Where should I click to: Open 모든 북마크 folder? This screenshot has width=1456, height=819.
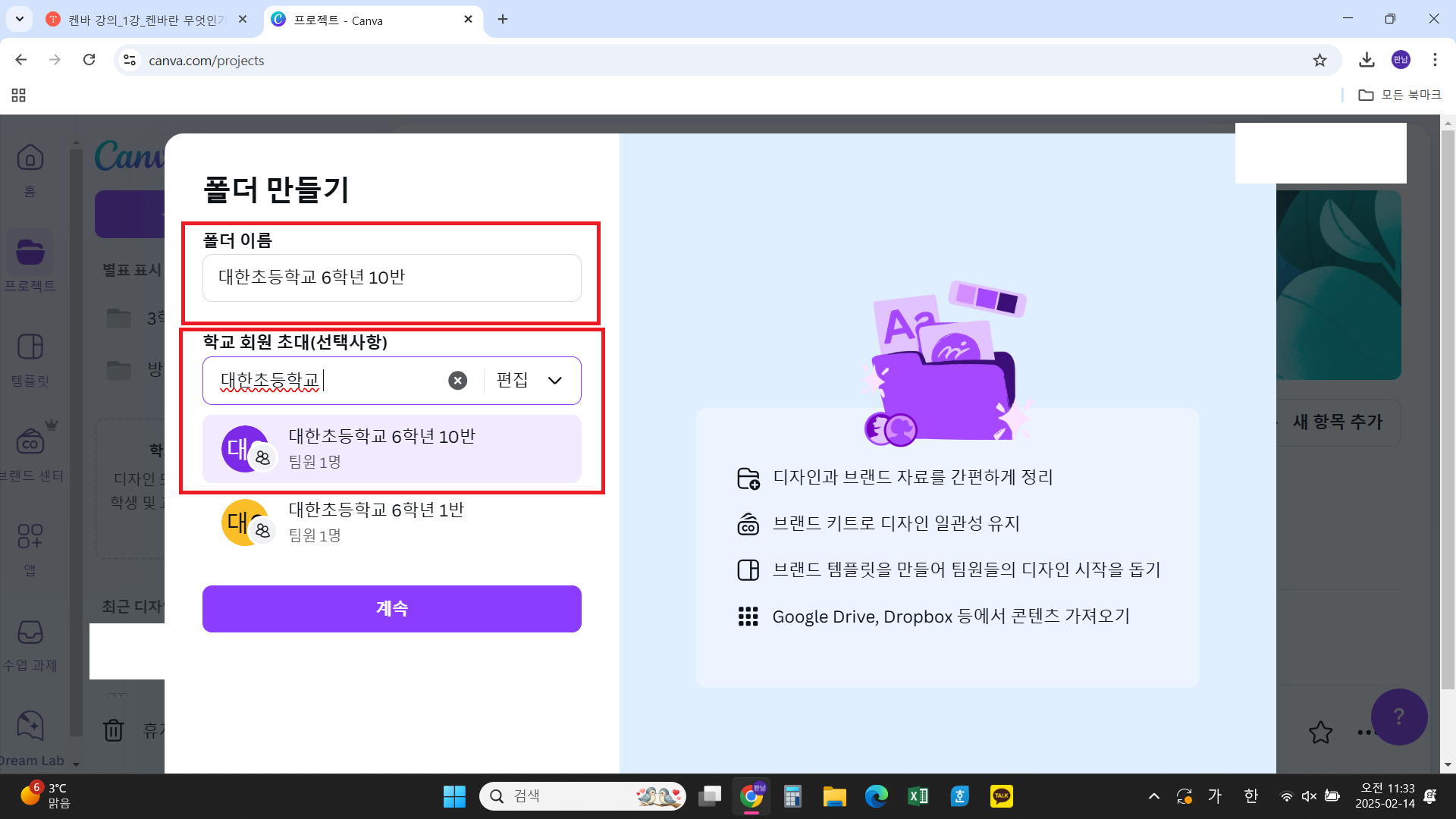[1400, 95]
